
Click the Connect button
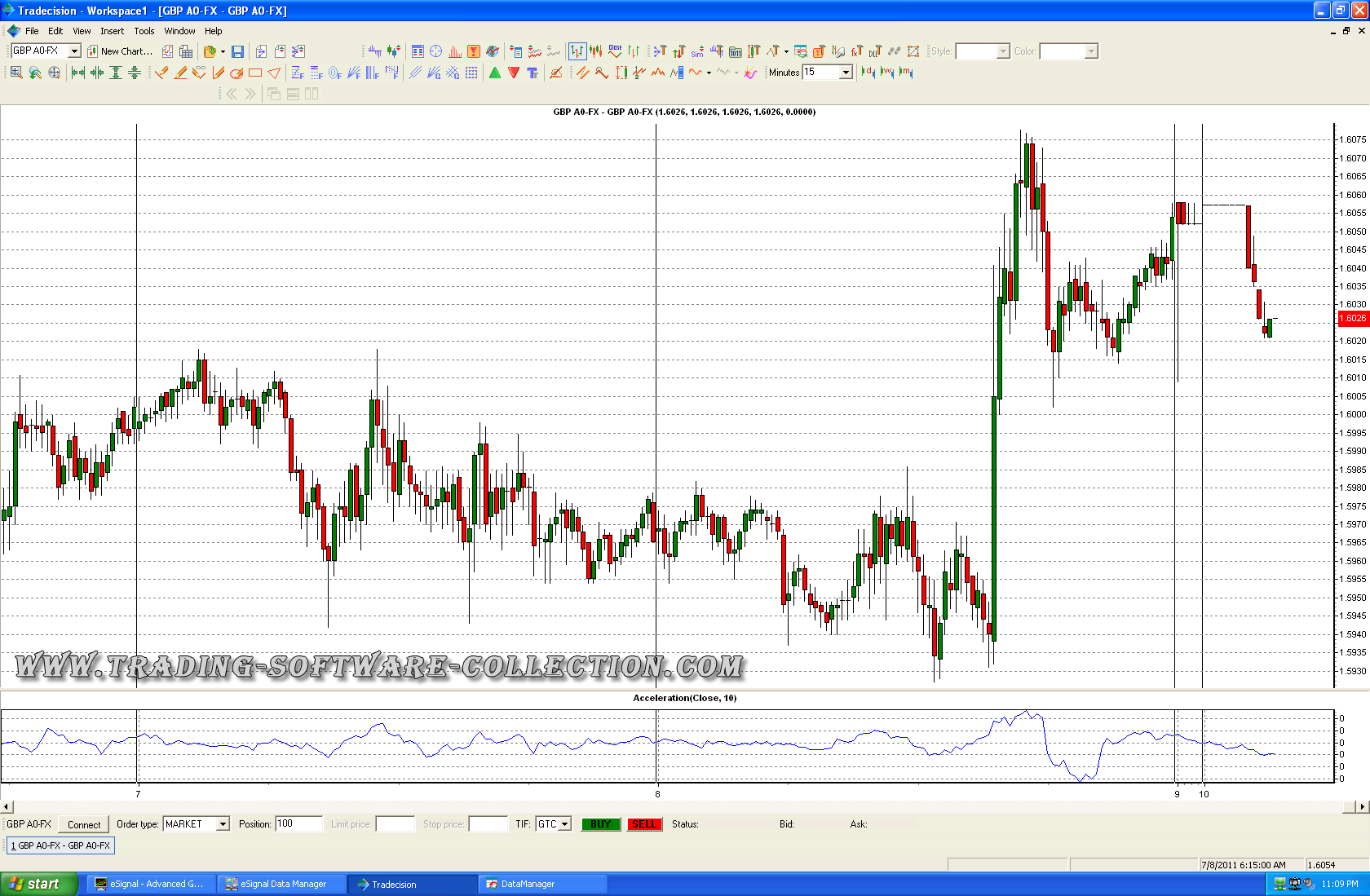[84, 824]
